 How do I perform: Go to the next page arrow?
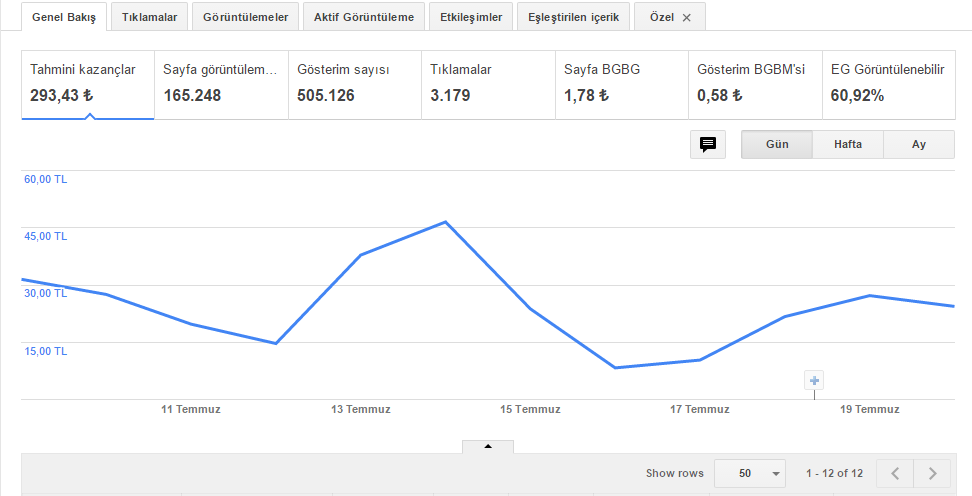[932, 474]
